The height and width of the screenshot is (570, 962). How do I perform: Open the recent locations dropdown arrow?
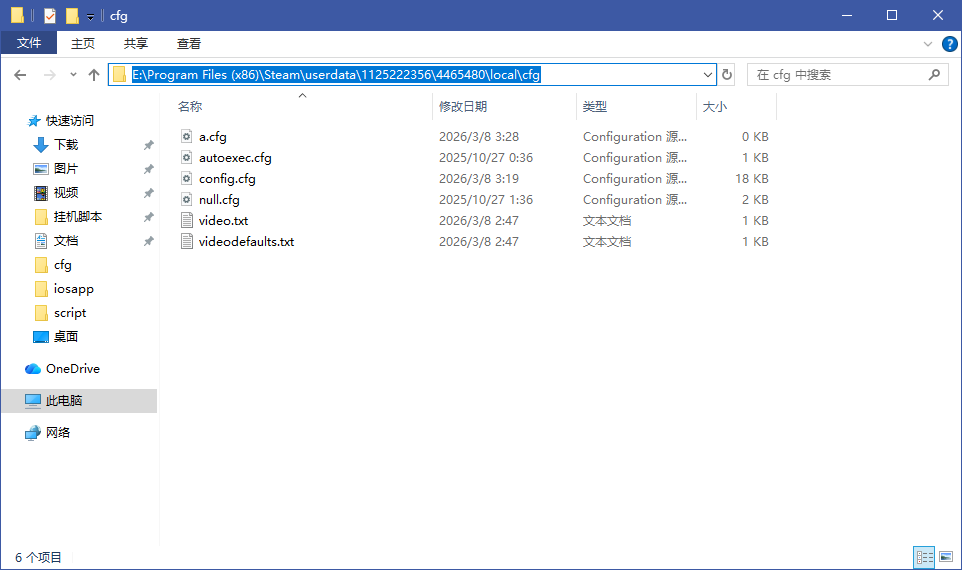point(73,75)
